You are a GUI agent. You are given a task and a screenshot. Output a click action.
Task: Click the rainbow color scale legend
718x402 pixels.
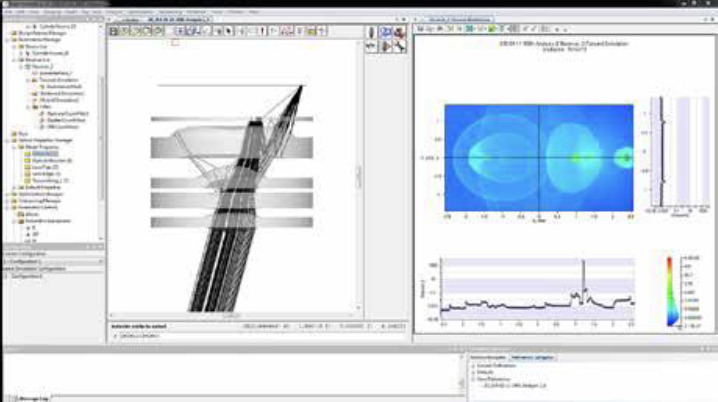[x=672, y=290]
